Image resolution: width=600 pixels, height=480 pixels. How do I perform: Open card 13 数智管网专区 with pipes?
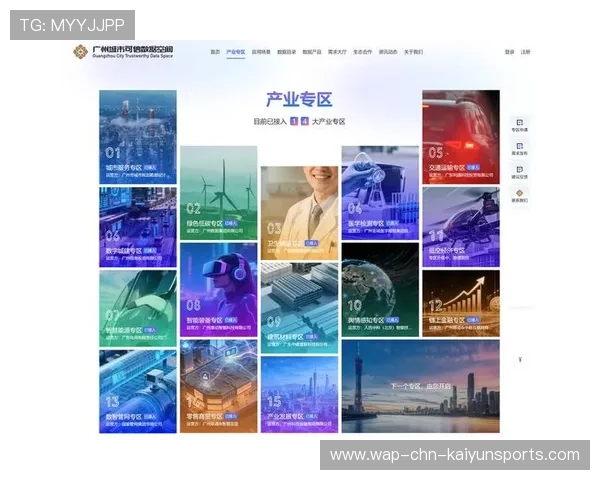138,391
